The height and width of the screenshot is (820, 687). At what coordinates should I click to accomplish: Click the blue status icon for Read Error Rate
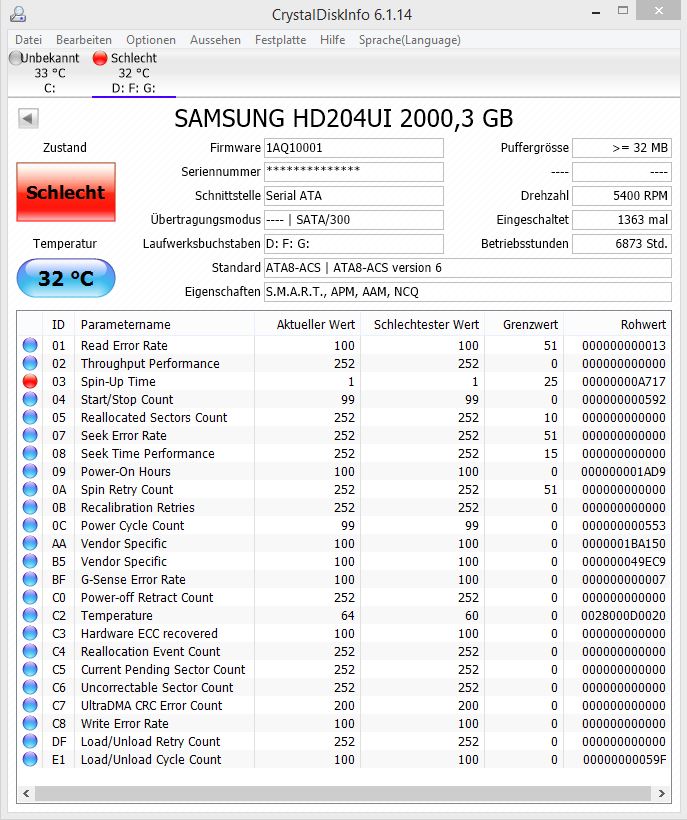(30, 346)
